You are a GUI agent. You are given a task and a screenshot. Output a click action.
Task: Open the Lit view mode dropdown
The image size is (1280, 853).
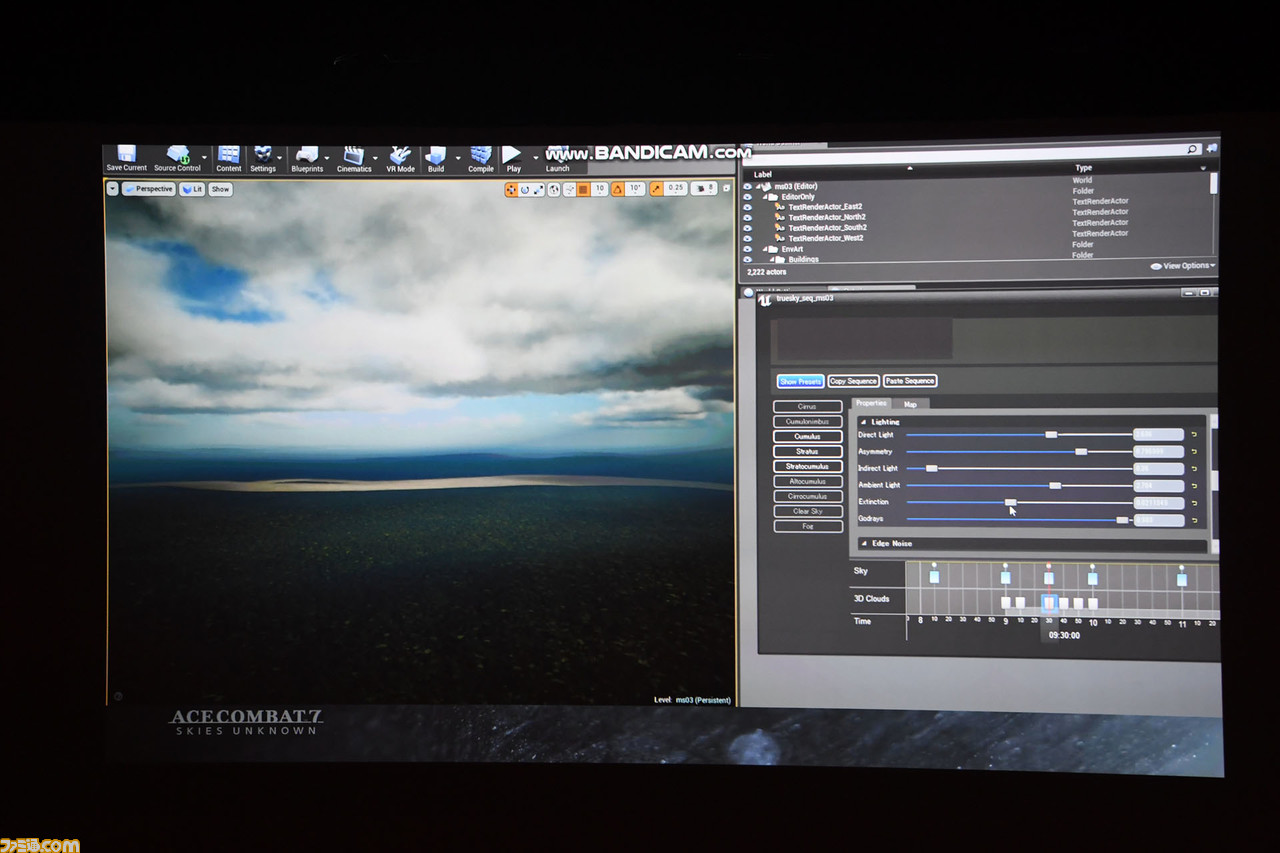[192, 189]
